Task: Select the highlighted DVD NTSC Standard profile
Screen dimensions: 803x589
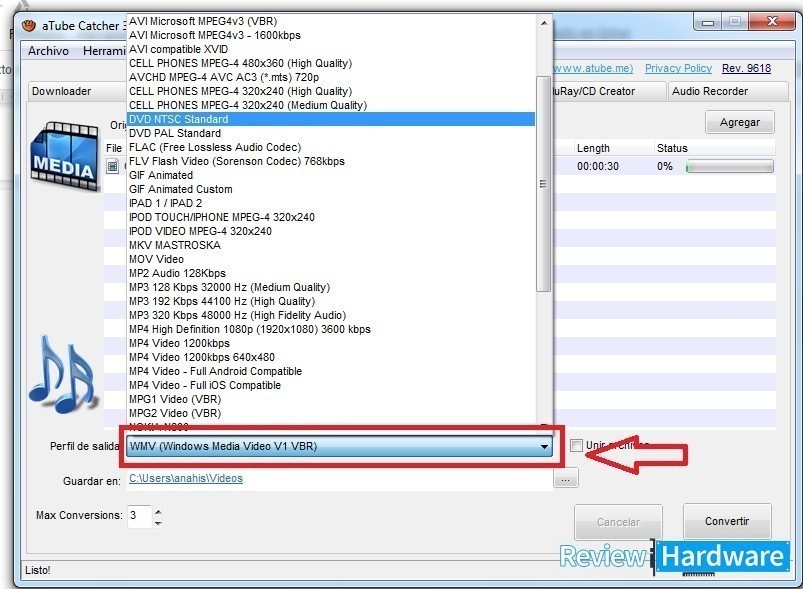Action: point(331,119)
